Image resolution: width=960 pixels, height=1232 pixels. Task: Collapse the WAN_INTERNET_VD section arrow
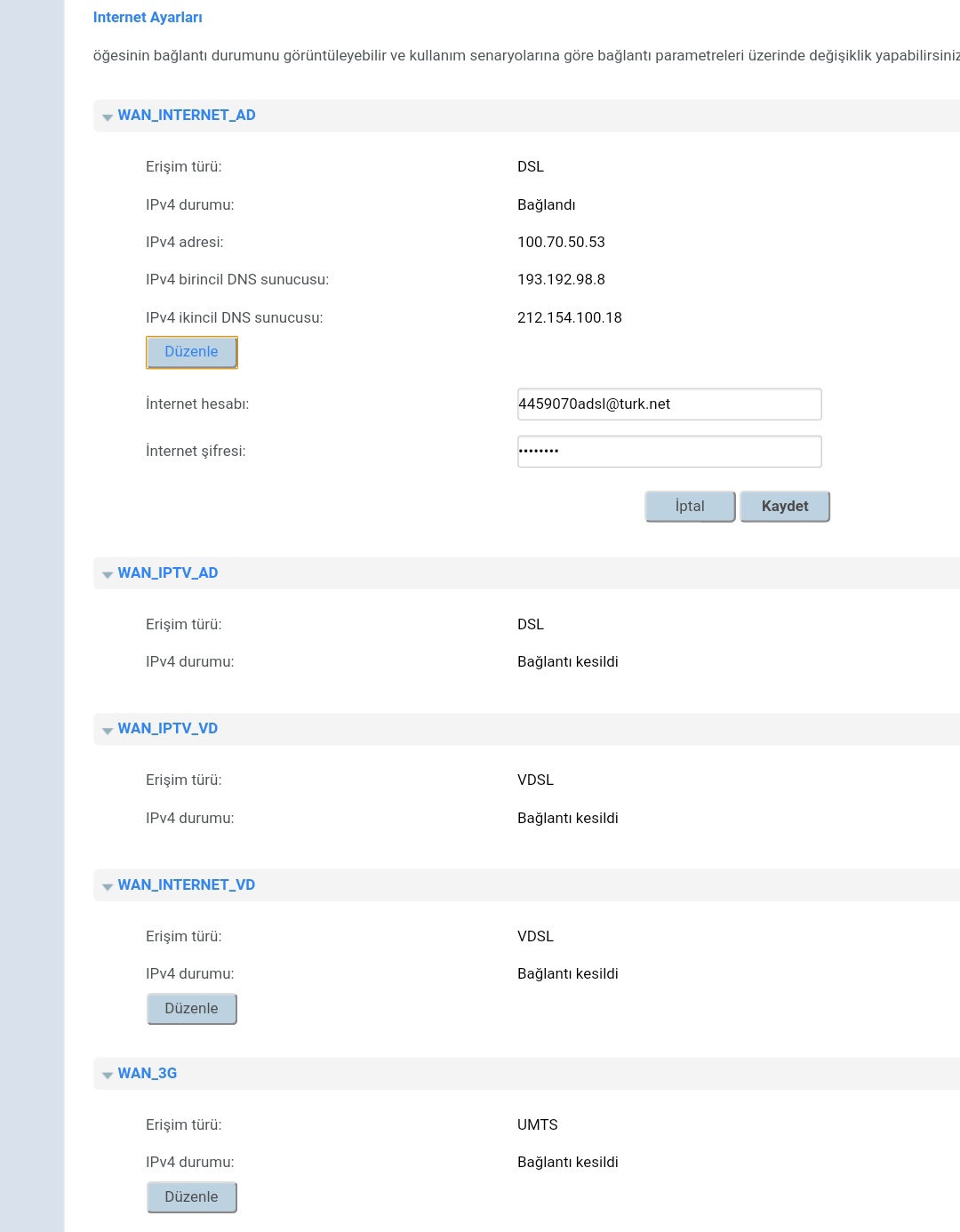(x=108, y=887)
